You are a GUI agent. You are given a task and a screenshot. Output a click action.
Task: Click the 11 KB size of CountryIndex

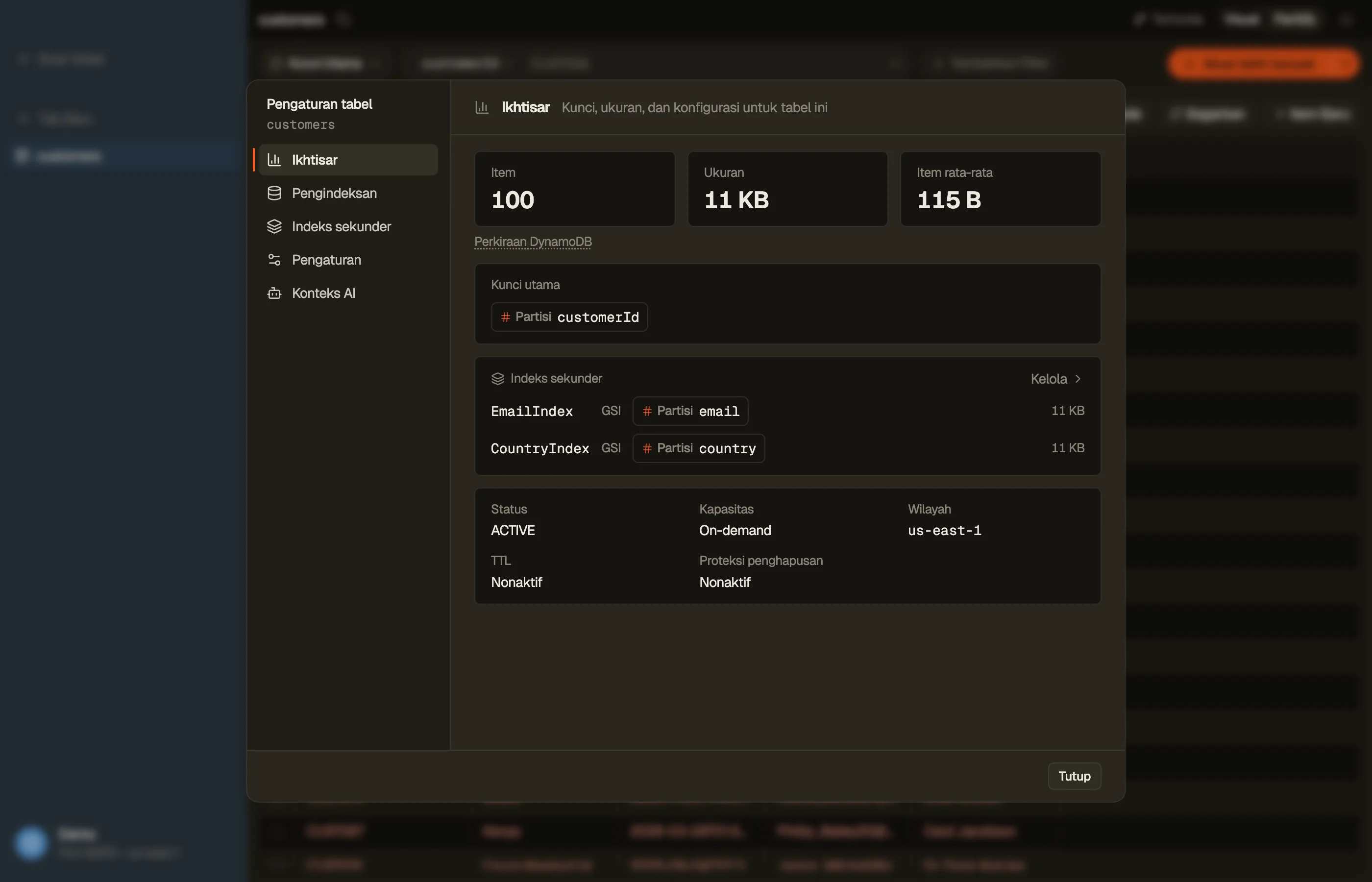pyautogui.click(x=1067, y=448)
